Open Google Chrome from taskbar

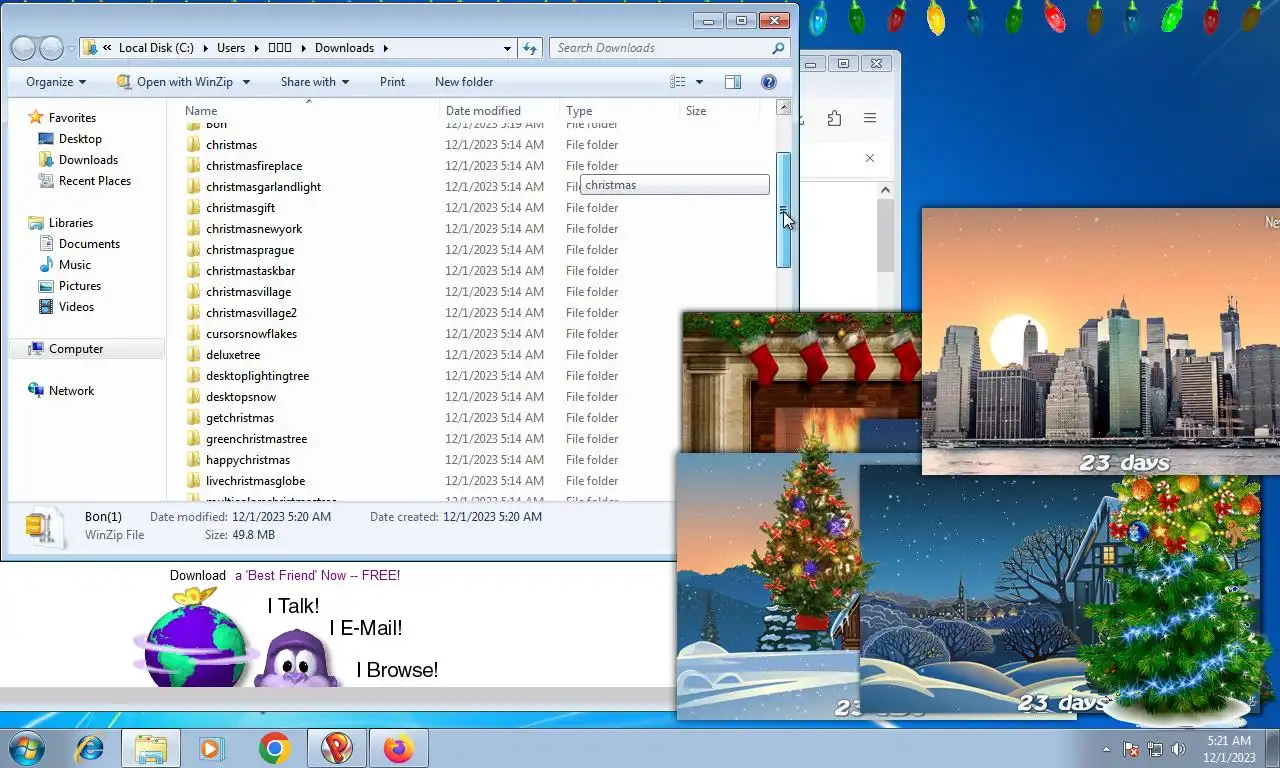pyautogui.click(x=274, y=748)
